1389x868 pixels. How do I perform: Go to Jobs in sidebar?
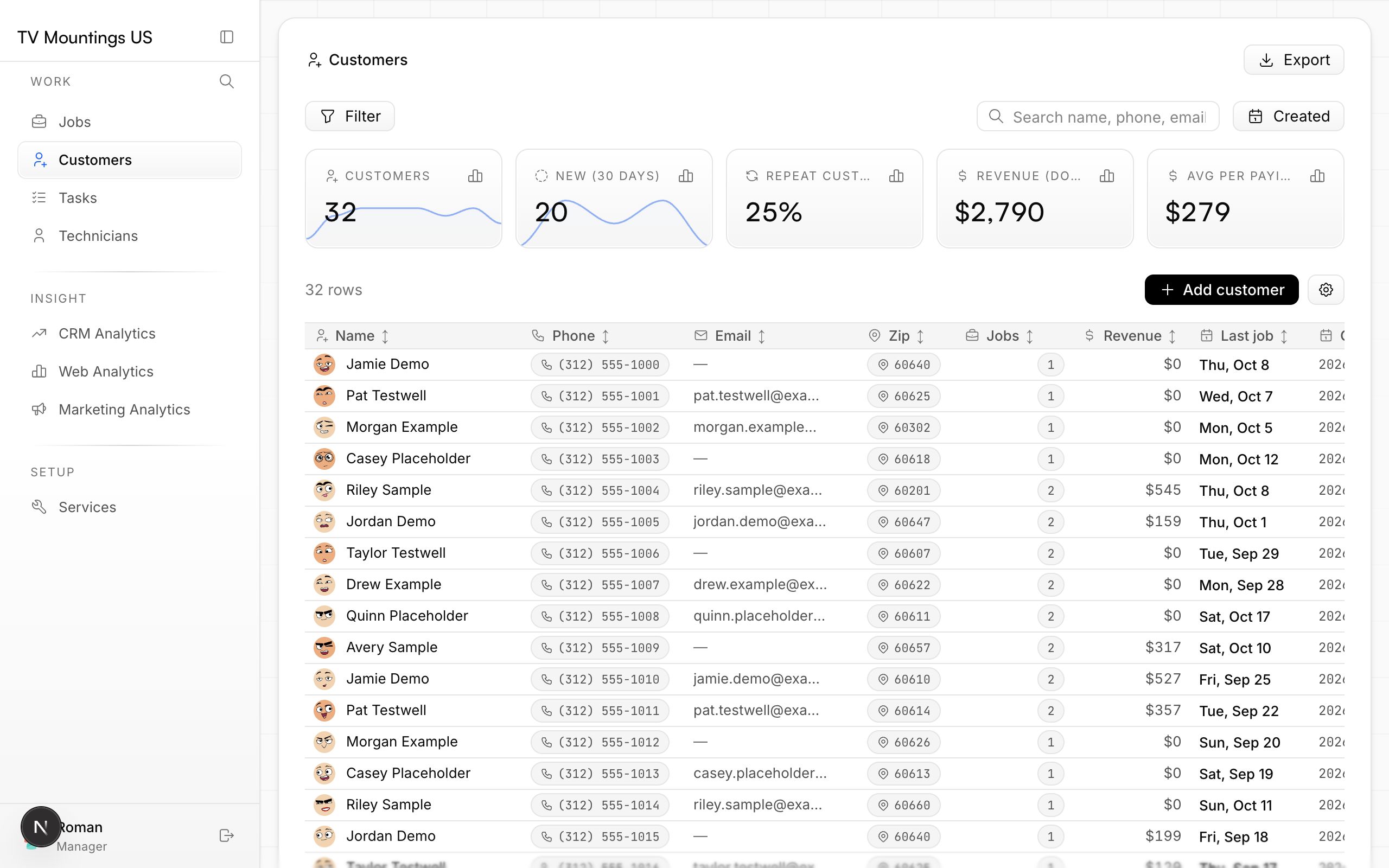click(130, 122)
